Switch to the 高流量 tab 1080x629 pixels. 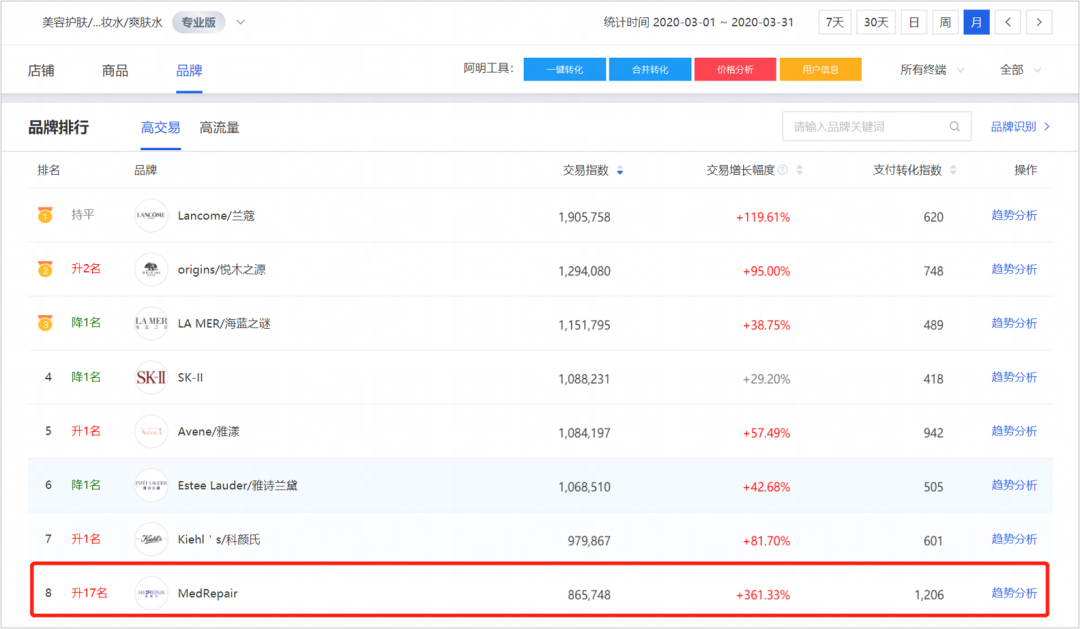tap(219, 127)
